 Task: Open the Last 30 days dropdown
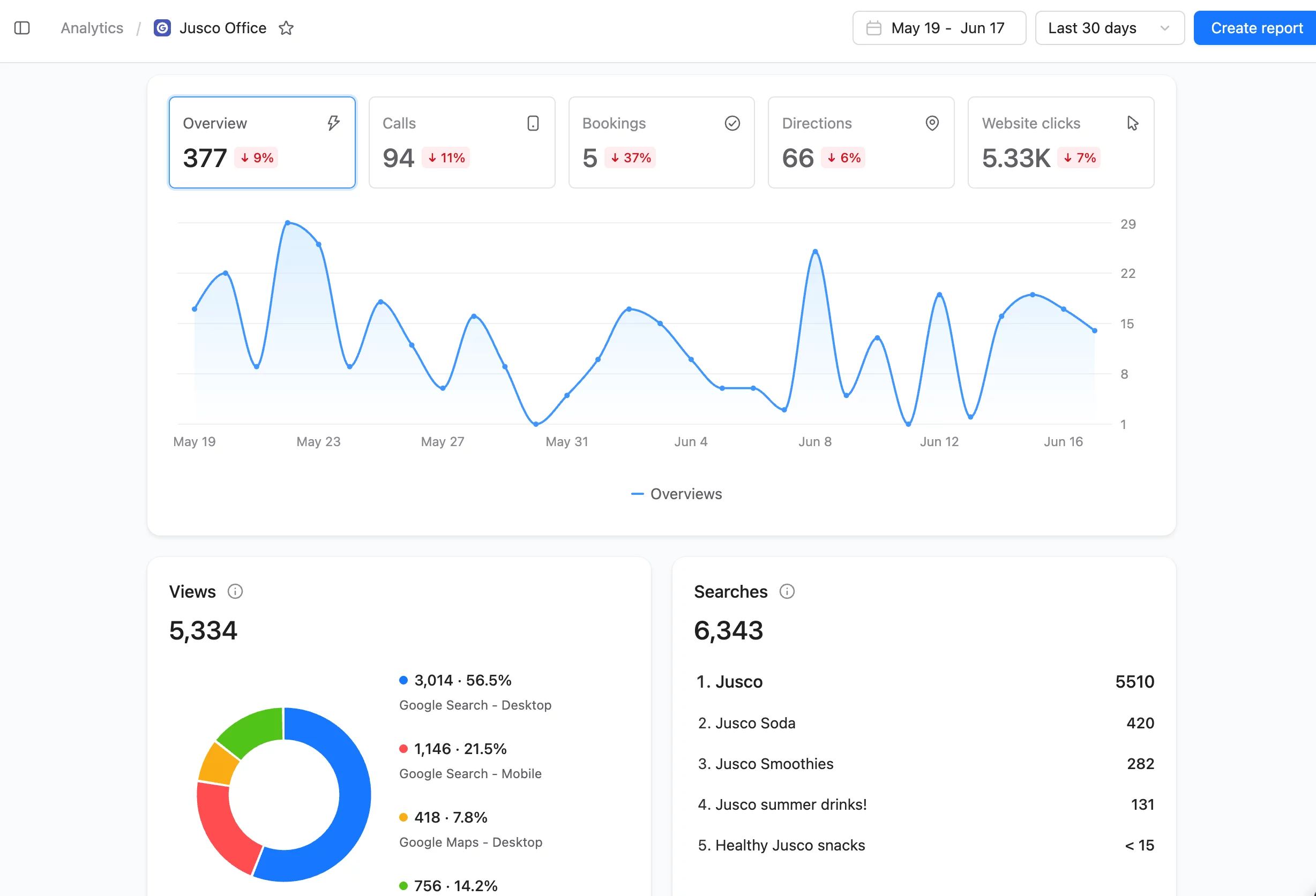1109,28
